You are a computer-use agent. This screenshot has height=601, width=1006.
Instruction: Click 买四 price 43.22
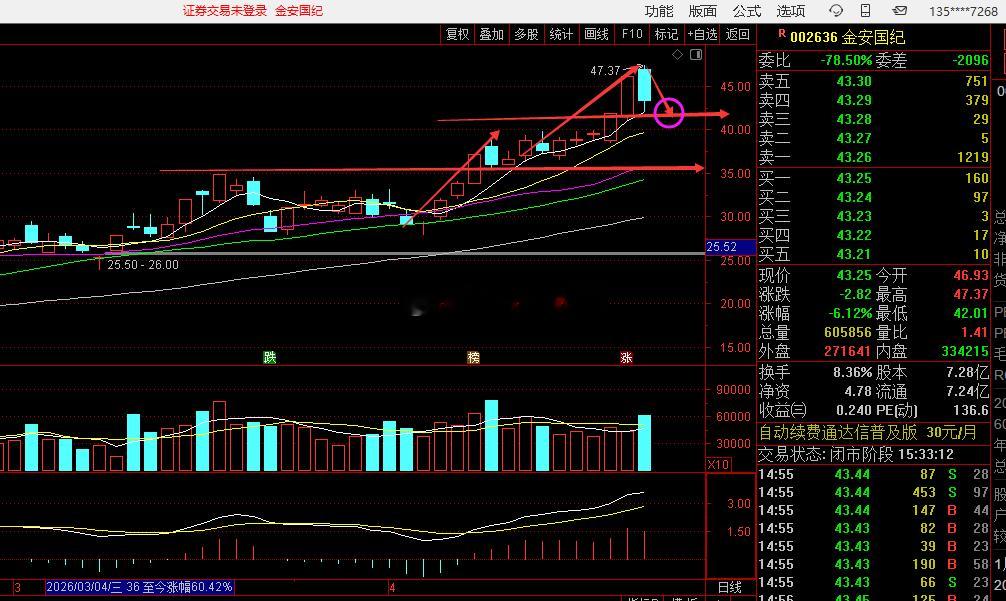854,235
